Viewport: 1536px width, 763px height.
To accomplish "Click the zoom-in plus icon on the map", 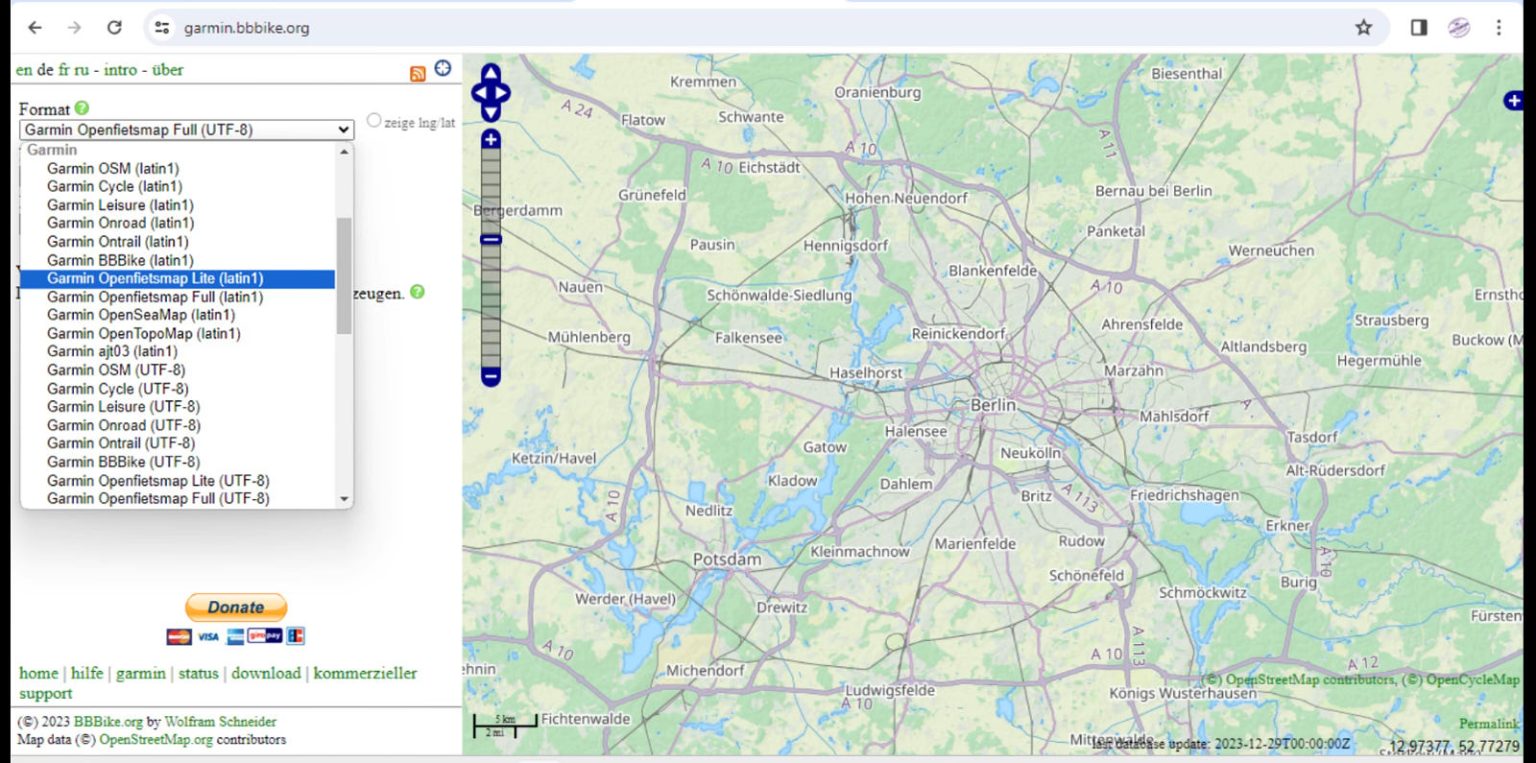I will (x=489, y=139).
